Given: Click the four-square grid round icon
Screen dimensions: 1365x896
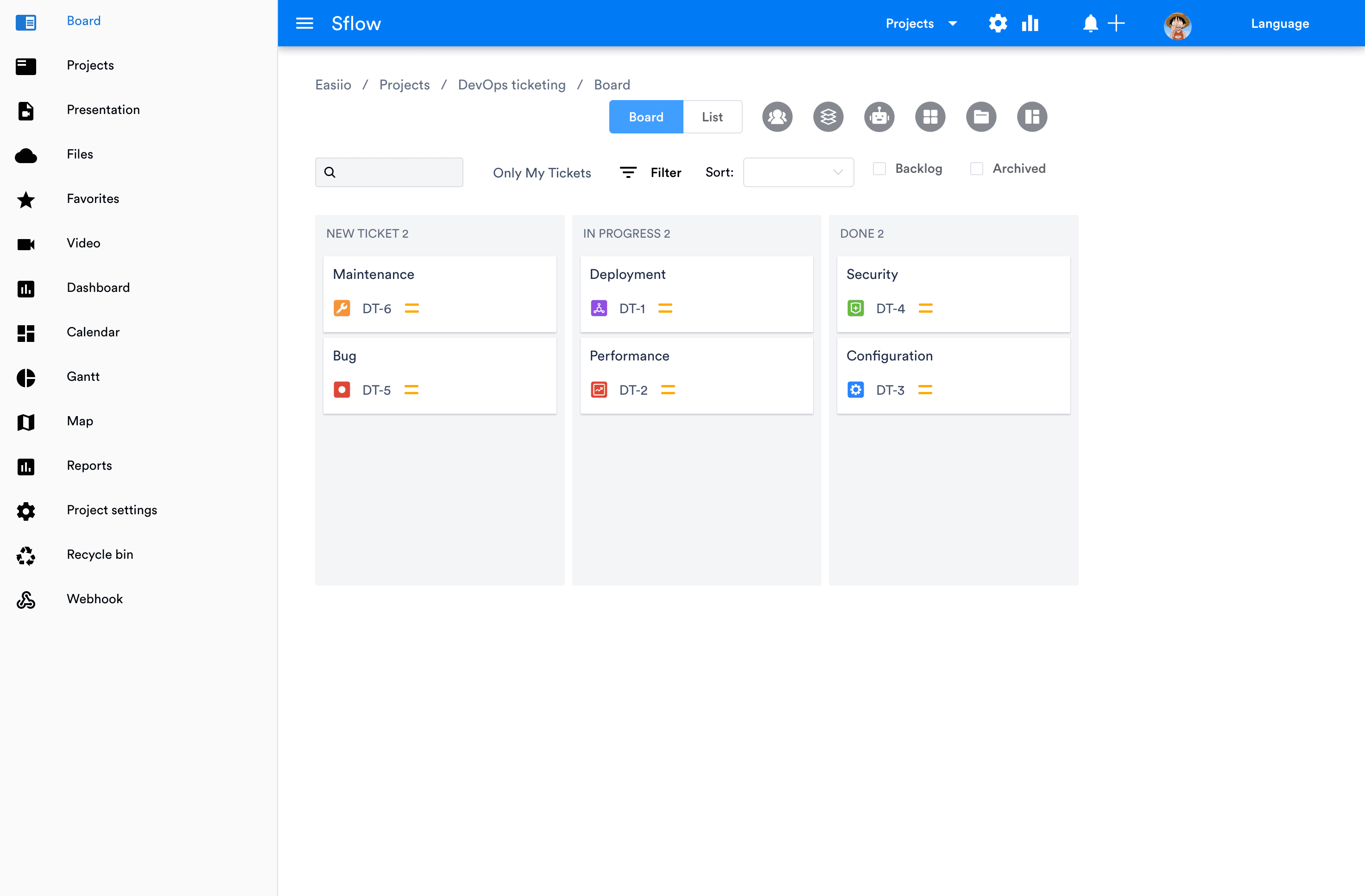Looking at the screenshot, I should tap(930, 117).
